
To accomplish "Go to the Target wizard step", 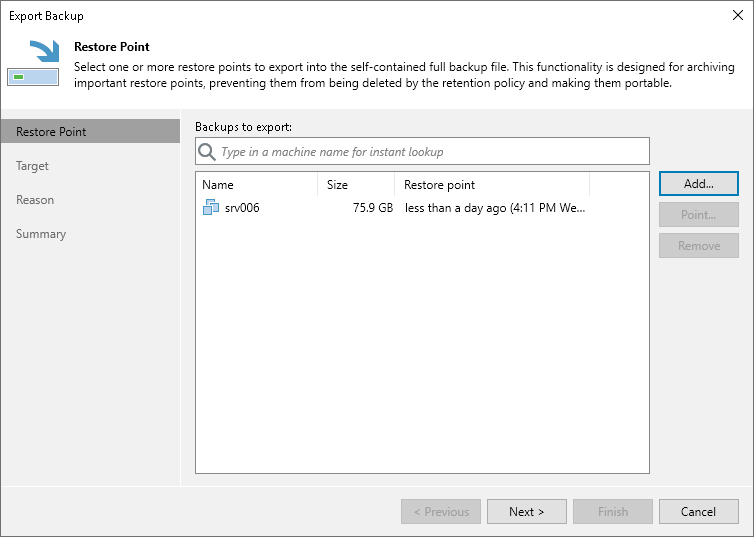I will pyautogui.click(x=33, y=166).
